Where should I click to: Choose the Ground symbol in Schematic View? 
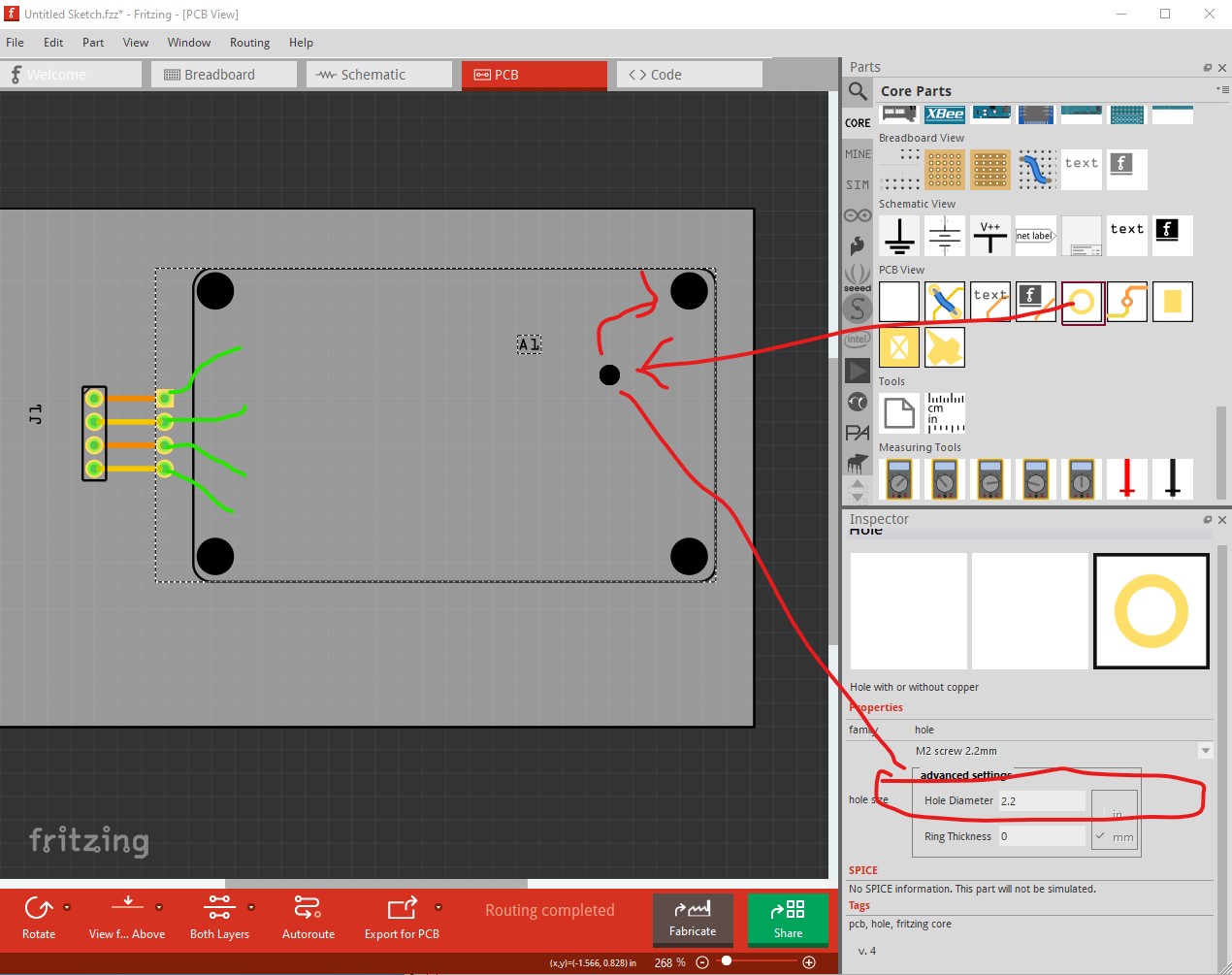pyautogui.click(x=899, y=236)
